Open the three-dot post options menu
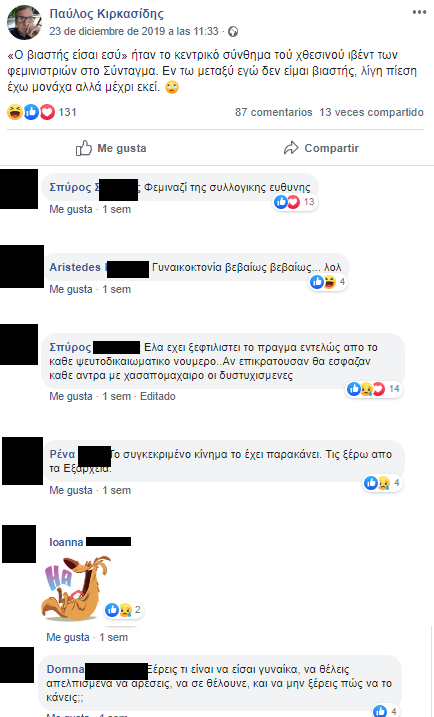The height and width of the screenshot is (717, 434). click(419, 12)
